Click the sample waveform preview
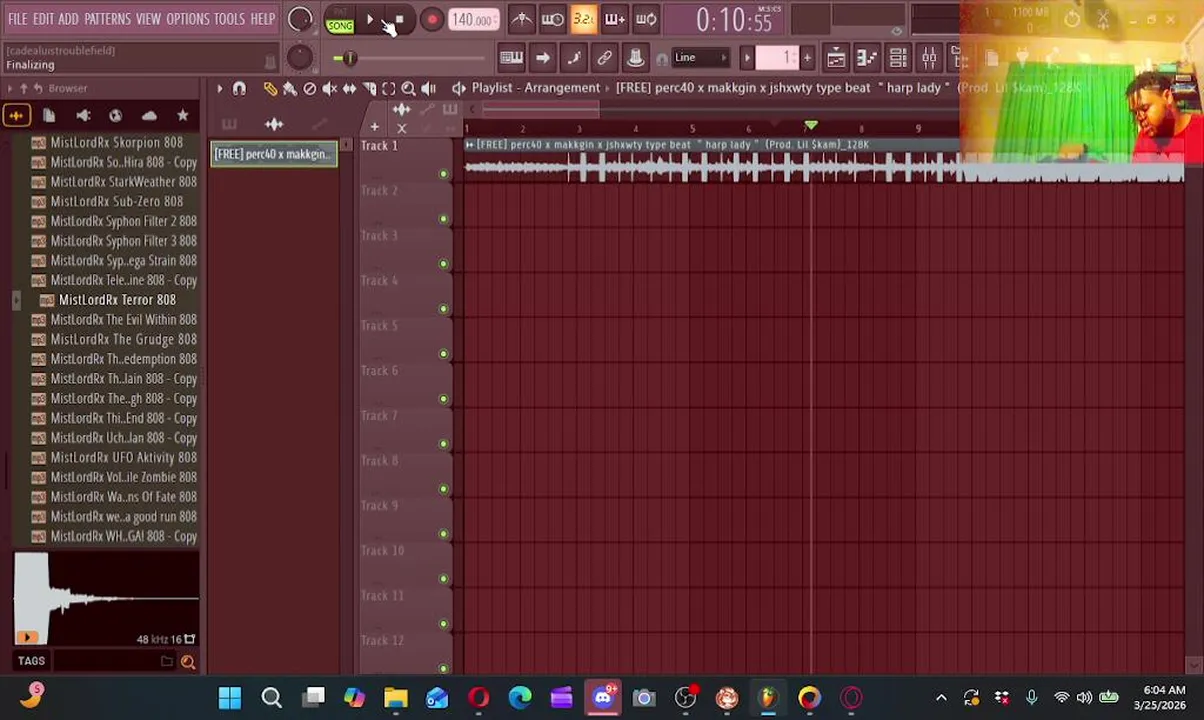The height and width of the screenshot is (720, 1204). (x=106, y=598)
